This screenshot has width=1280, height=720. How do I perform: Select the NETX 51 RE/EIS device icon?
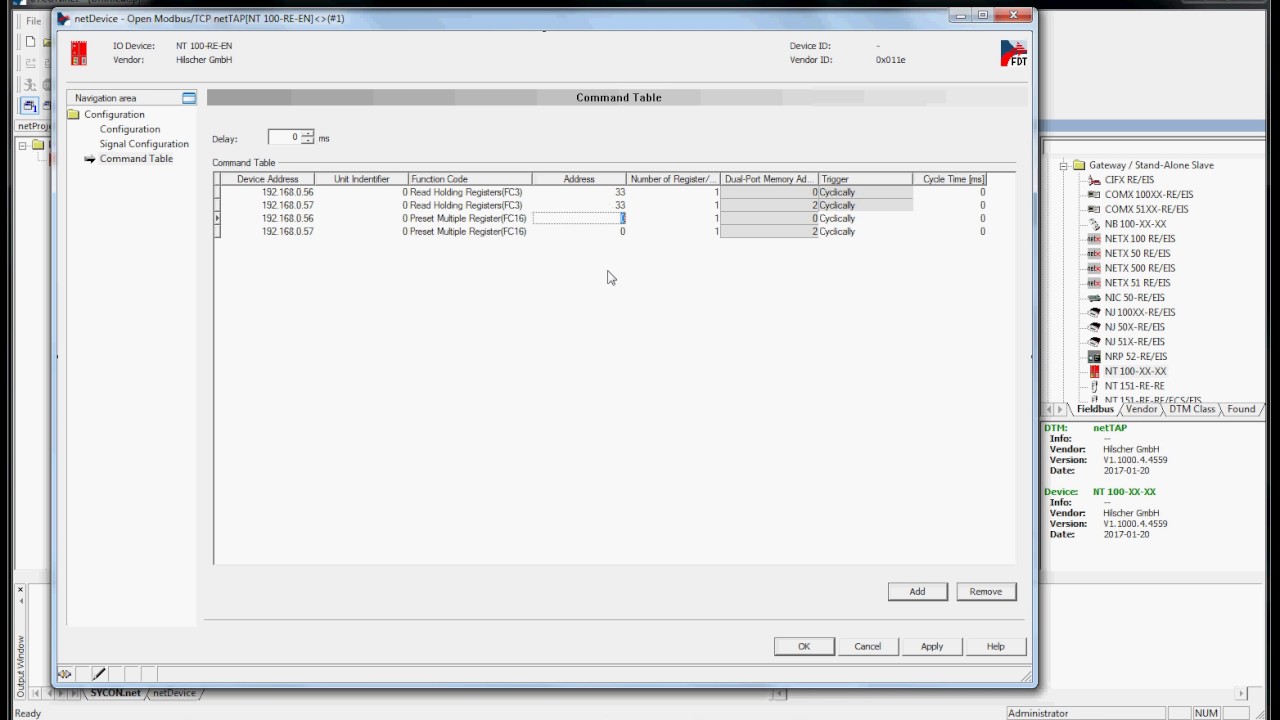(1094, 282)
